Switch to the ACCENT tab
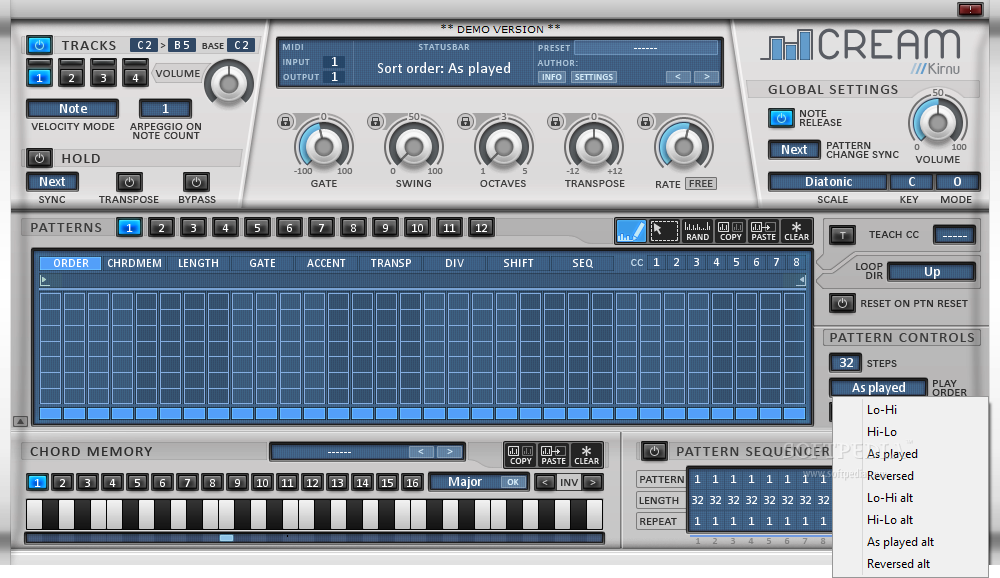Screen dimensions: 1000x578 coord(326,263)
